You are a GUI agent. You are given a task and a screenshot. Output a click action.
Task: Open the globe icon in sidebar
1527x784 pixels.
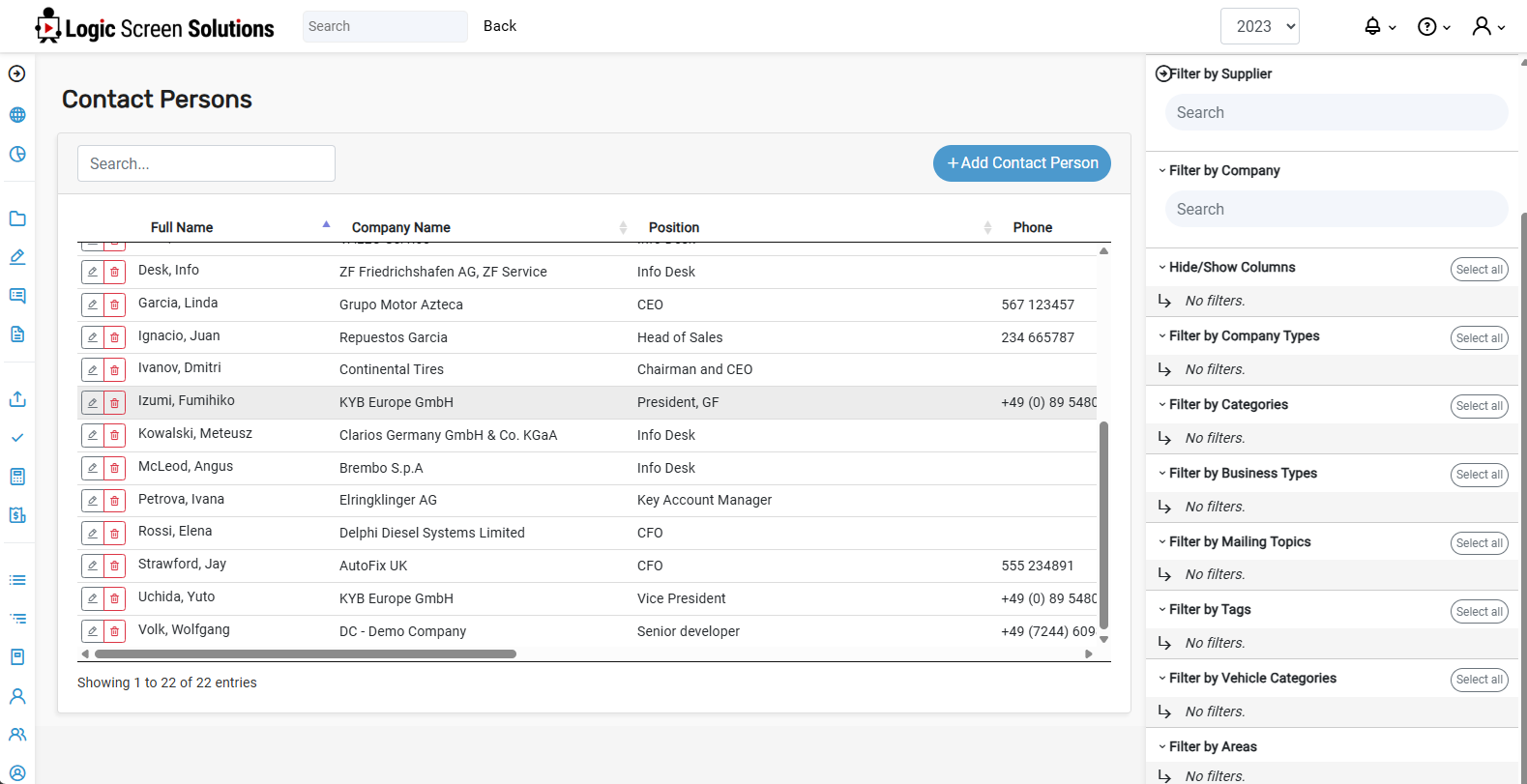point(16,115)
